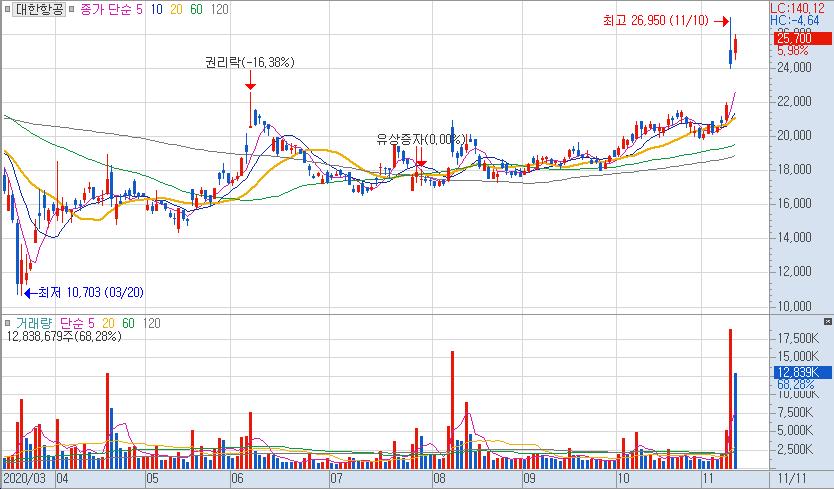Screen dimensions: 834x489
Task: Select the yellow 20-day price average label
Action: point(176,9)
